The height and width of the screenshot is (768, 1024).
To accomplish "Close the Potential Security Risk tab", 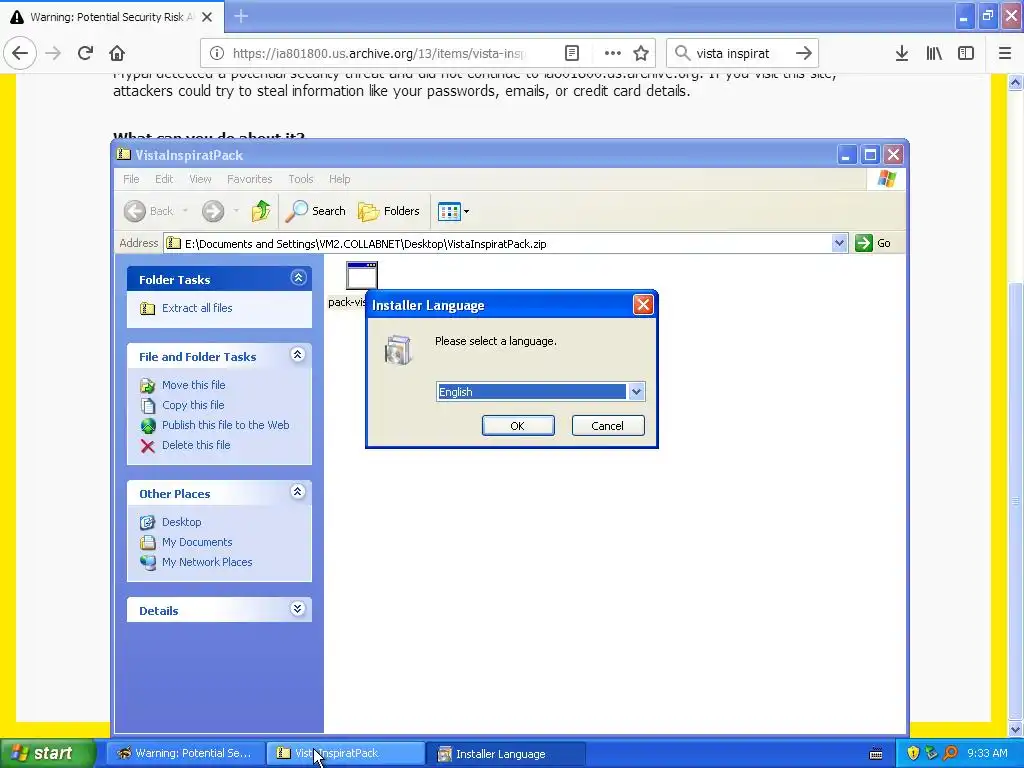I will coord(207,17).
